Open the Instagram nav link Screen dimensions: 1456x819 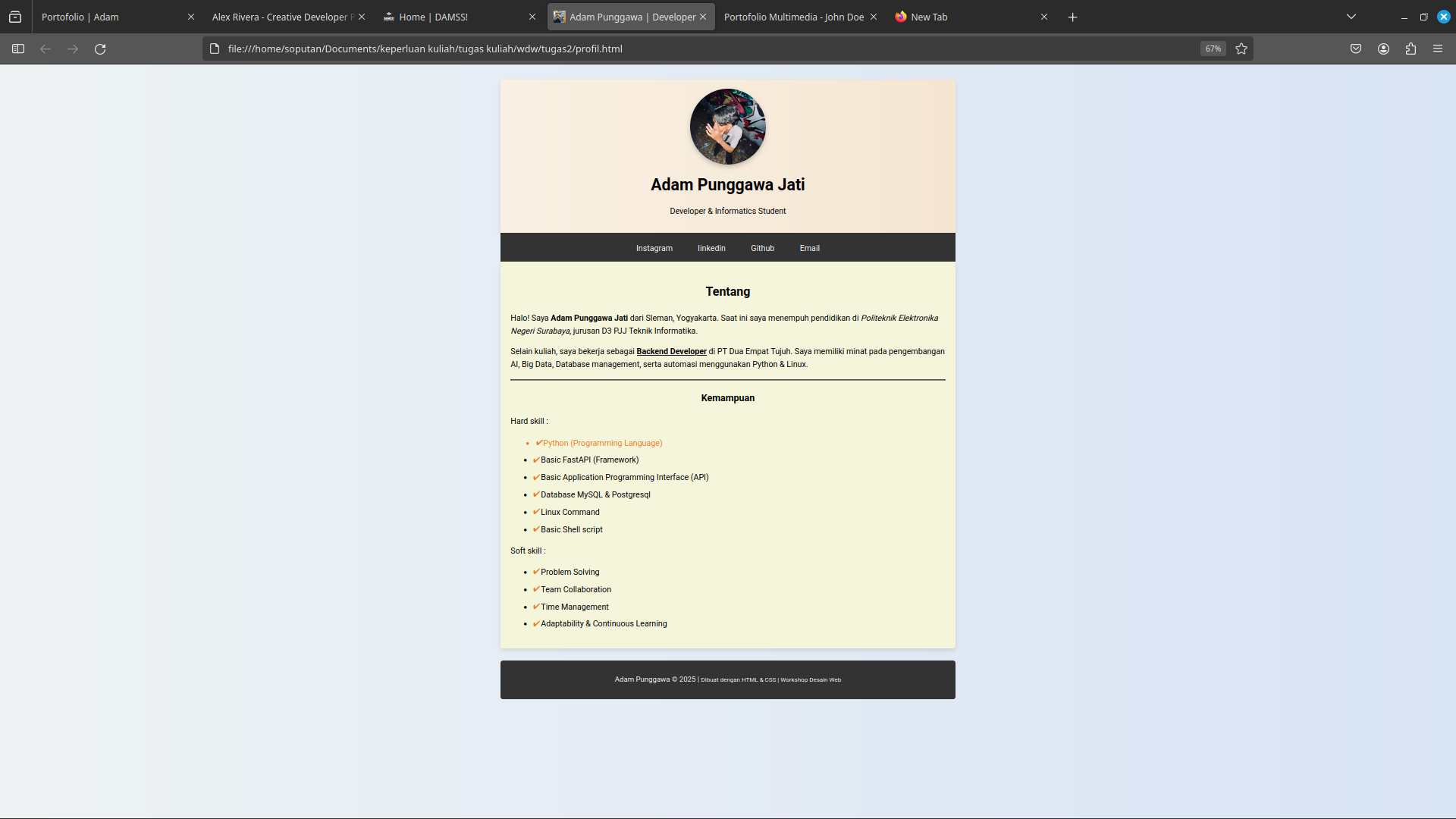[x=654, y=248]
